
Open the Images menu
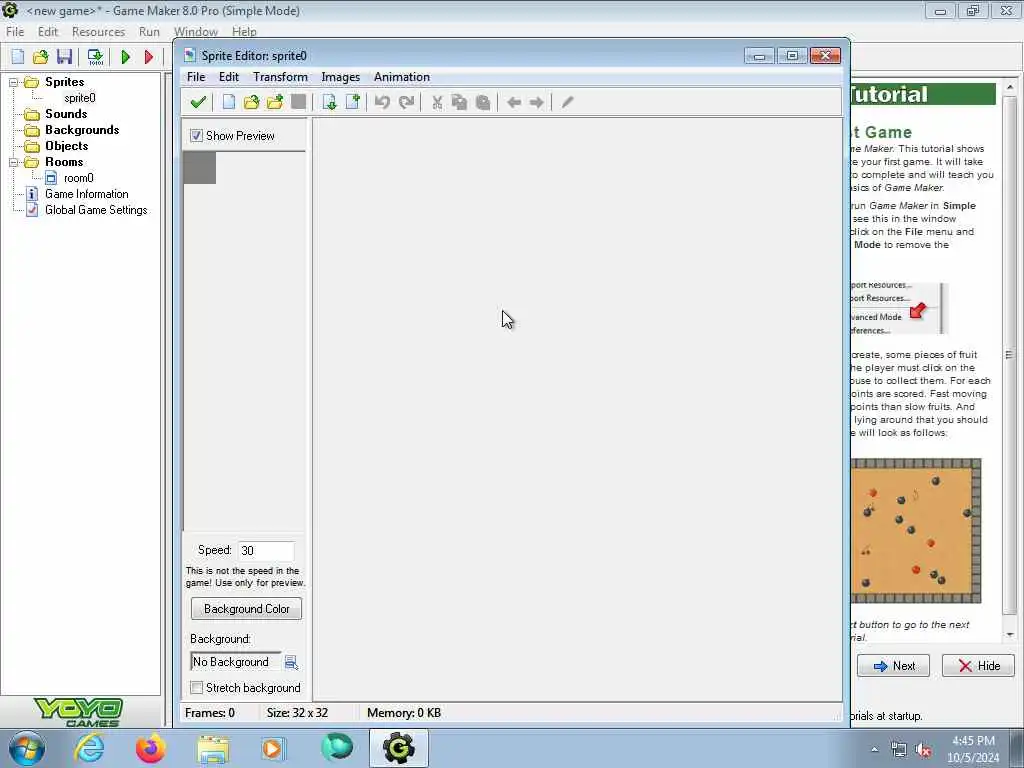[x=340, y=77]
